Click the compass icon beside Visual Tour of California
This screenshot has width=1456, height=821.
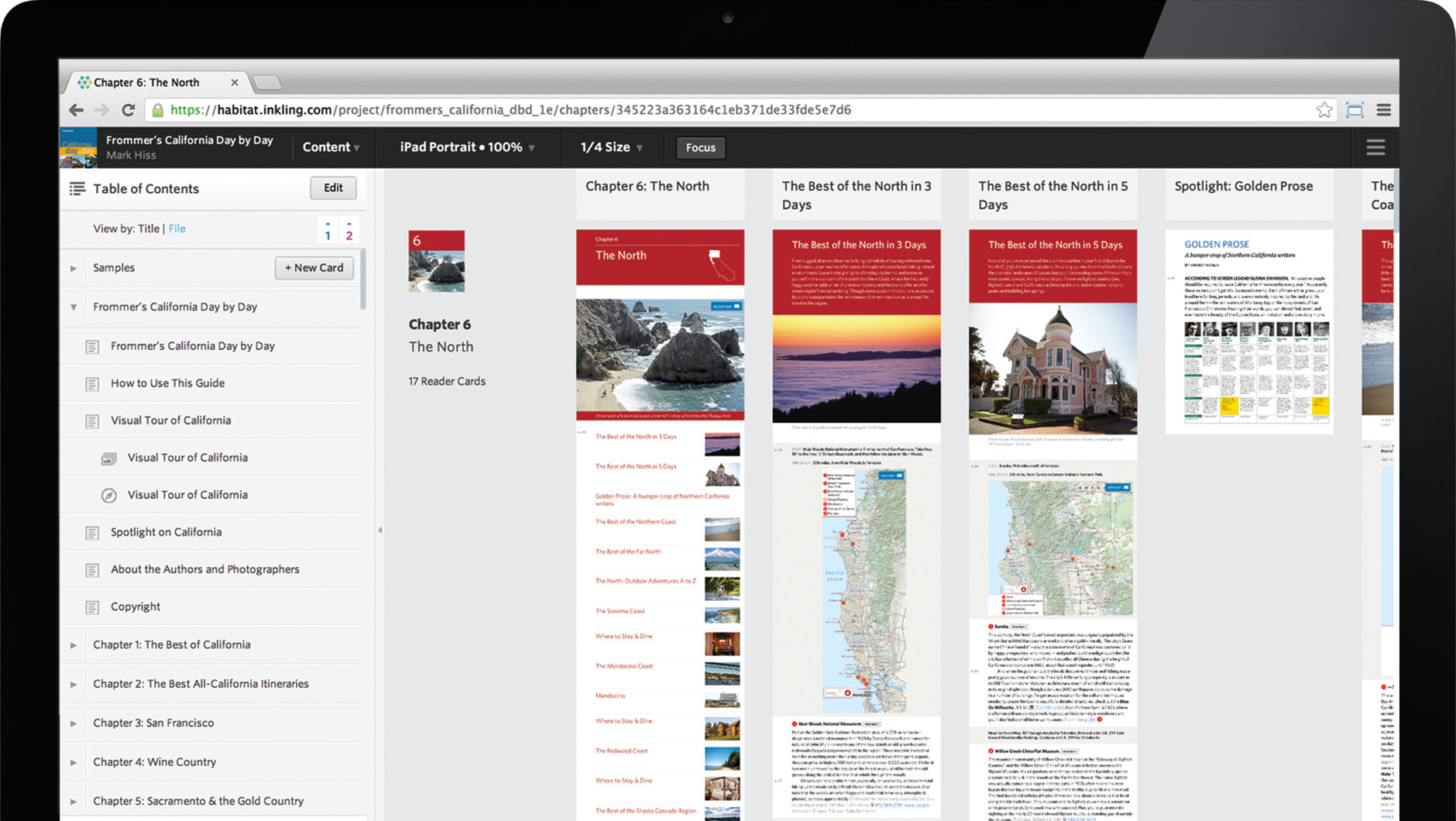[109, 496]
